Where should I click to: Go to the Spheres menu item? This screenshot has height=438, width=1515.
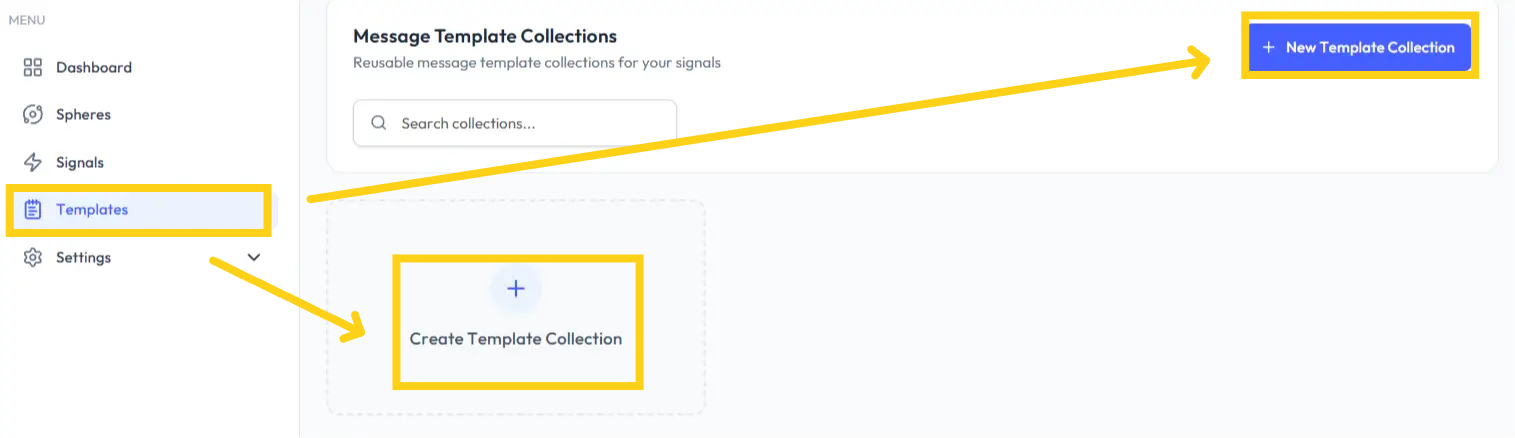click(x=83, y=115)
